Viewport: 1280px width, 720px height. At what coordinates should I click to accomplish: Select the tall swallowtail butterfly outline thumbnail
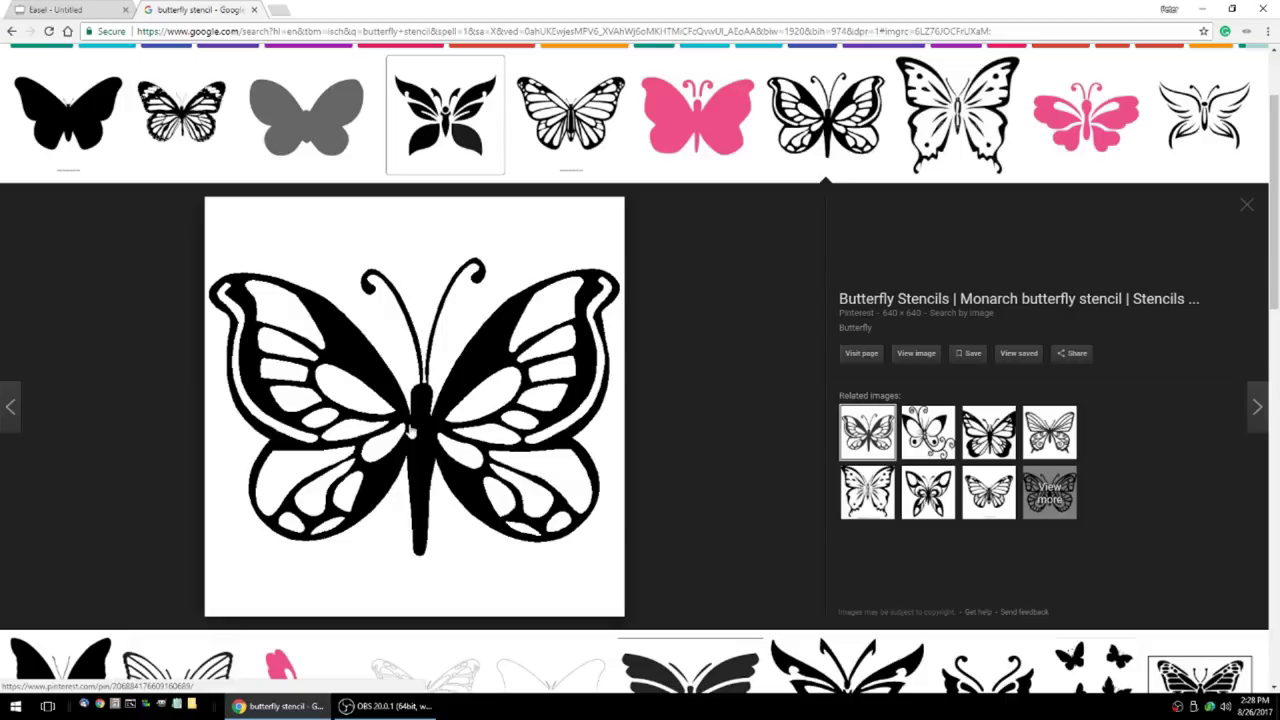click(958, 114)
